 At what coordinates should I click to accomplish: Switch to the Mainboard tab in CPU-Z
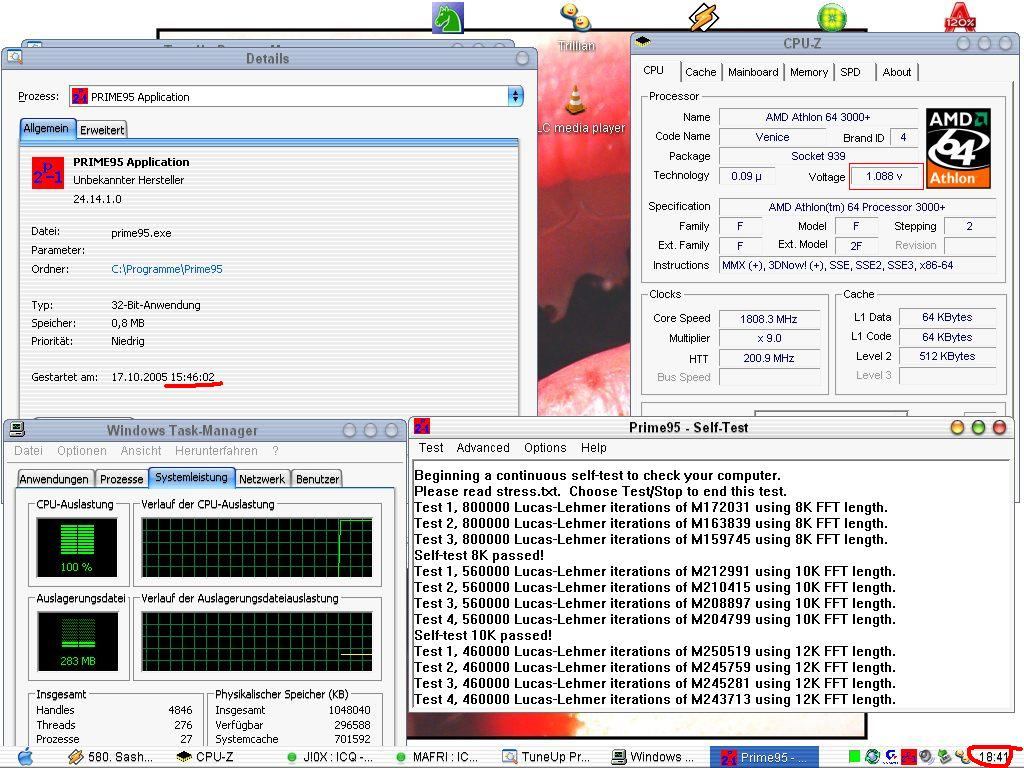753,72
